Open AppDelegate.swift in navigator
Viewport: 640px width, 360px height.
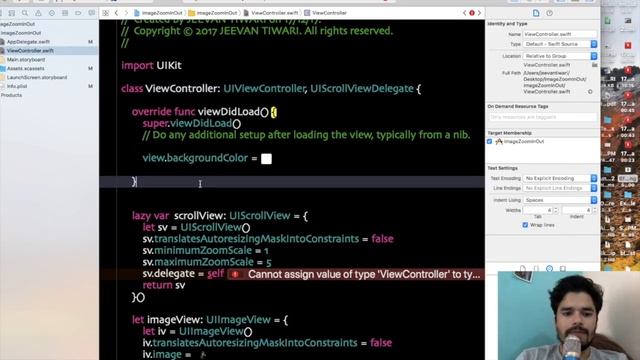pos(28,42)
